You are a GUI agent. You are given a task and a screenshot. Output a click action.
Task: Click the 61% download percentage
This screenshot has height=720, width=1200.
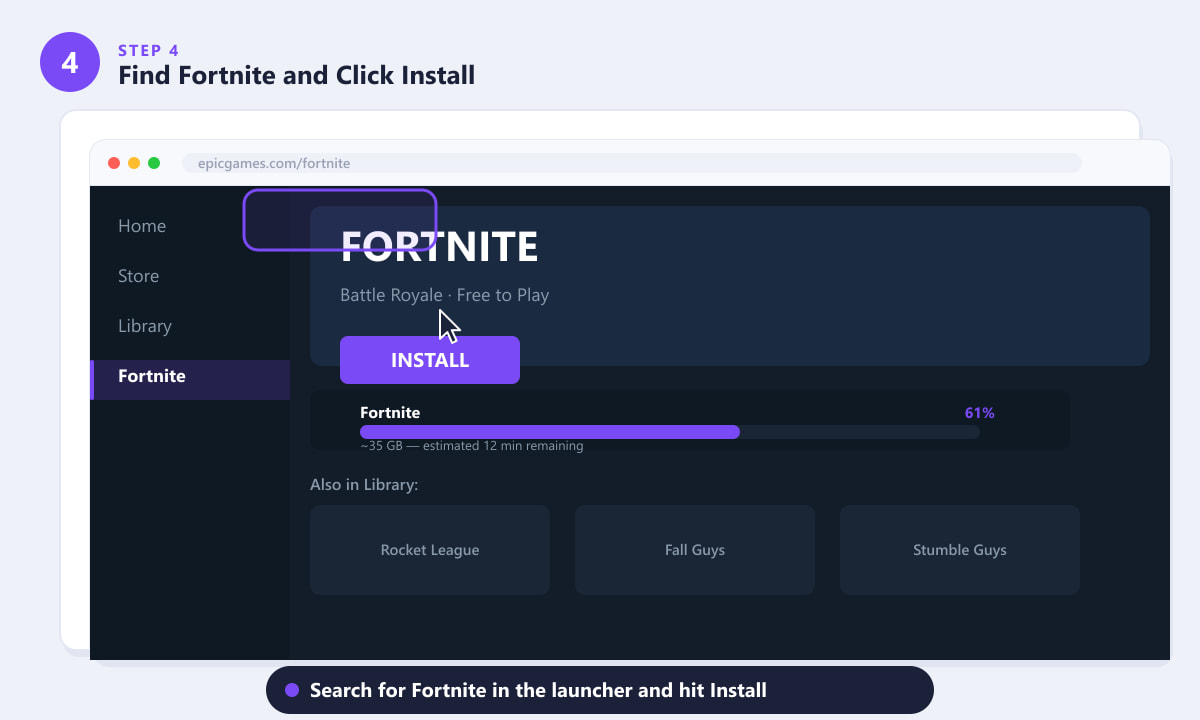(x=979, y=413)
